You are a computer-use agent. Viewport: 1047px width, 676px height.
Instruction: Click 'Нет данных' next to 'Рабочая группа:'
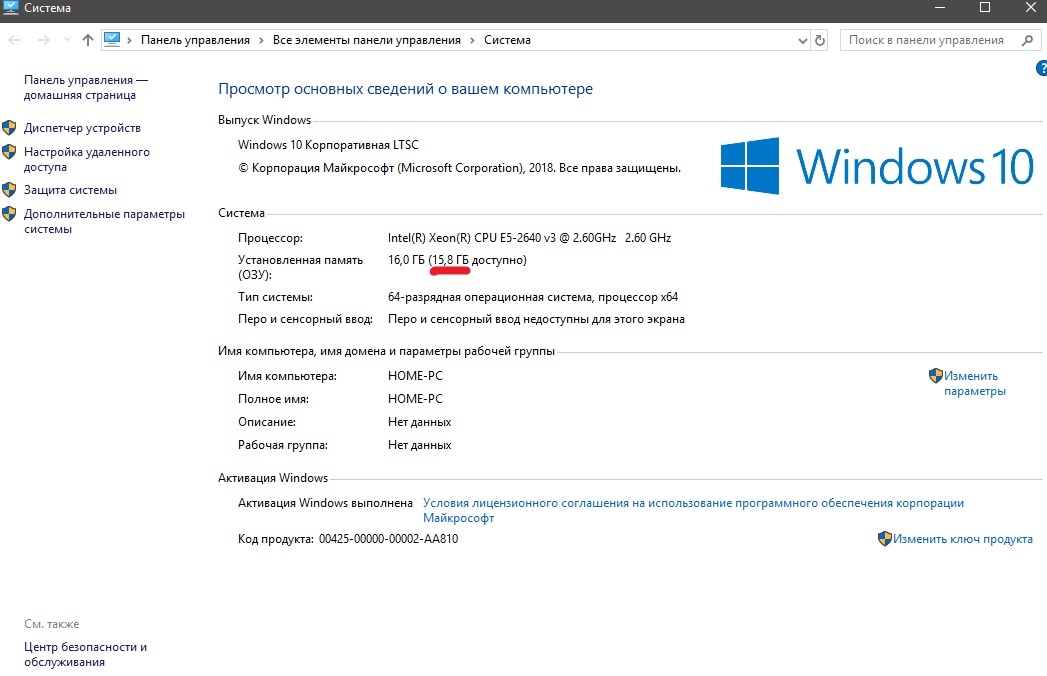click(x=419, y=445)
